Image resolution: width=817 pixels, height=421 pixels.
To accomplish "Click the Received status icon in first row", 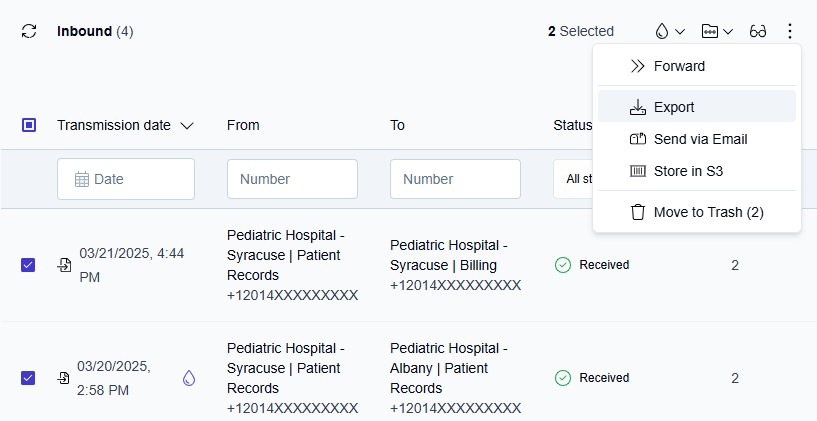I will (x=563, y=265).
